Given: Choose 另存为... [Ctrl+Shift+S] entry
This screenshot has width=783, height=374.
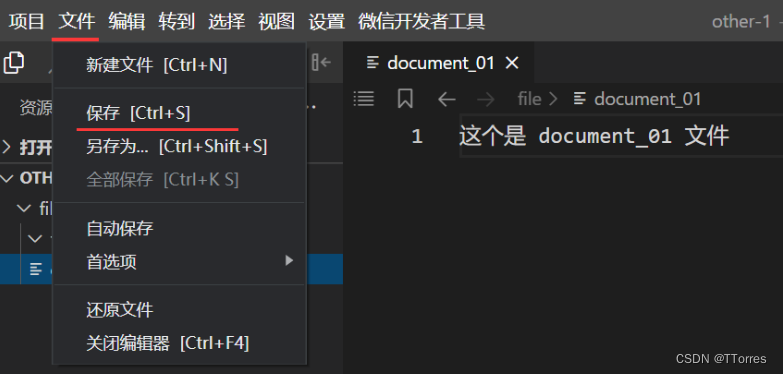Looking at the screenshot, I should 179,146.
